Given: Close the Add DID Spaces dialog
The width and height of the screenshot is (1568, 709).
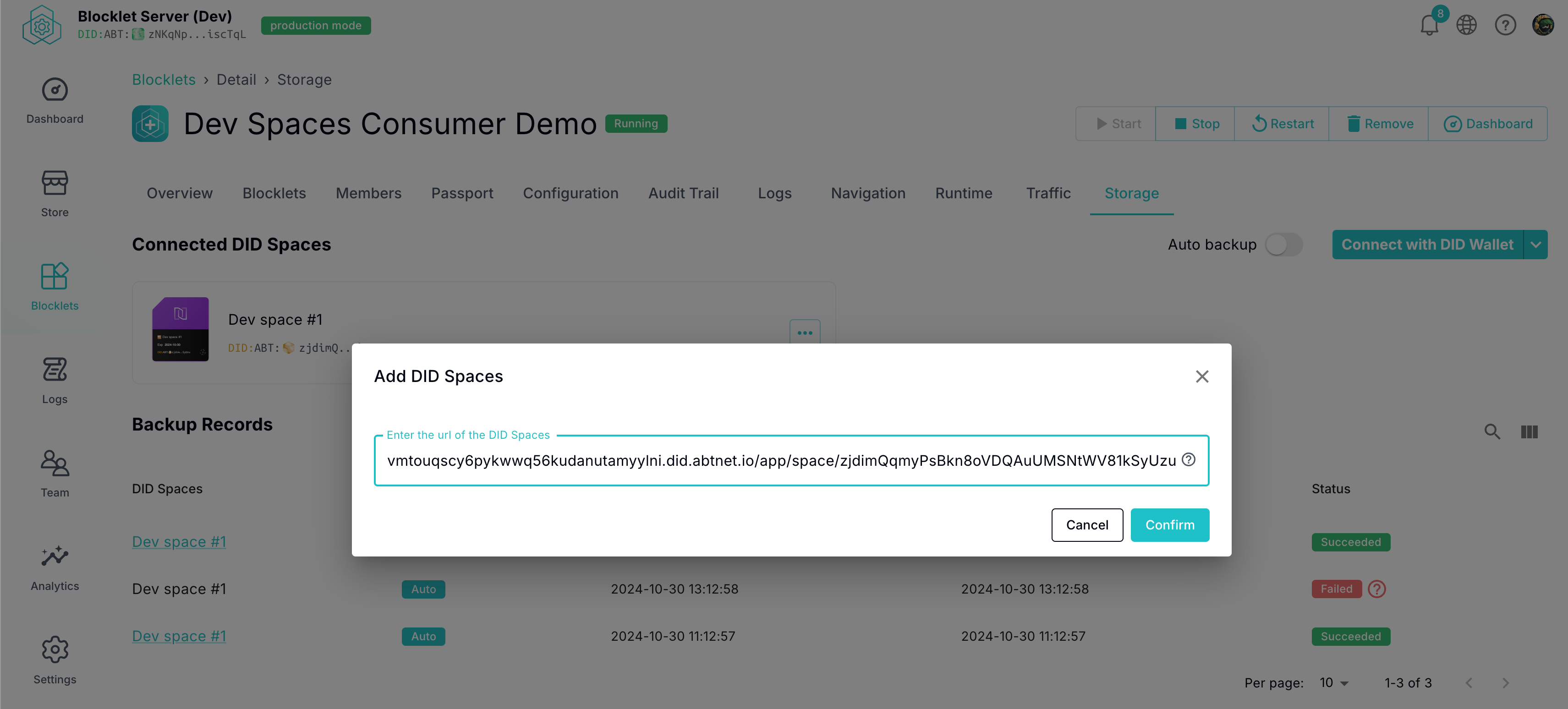Looking at the screenshot, I should 1201,376.
